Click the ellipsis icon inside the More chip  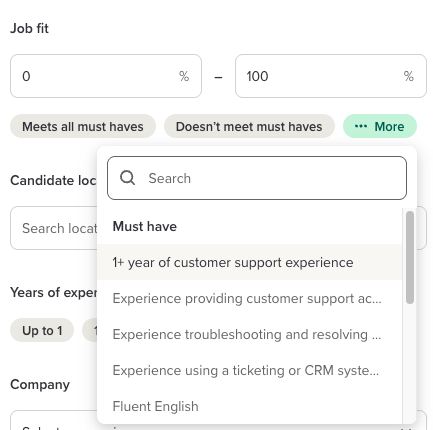click(x=361, y=126)
